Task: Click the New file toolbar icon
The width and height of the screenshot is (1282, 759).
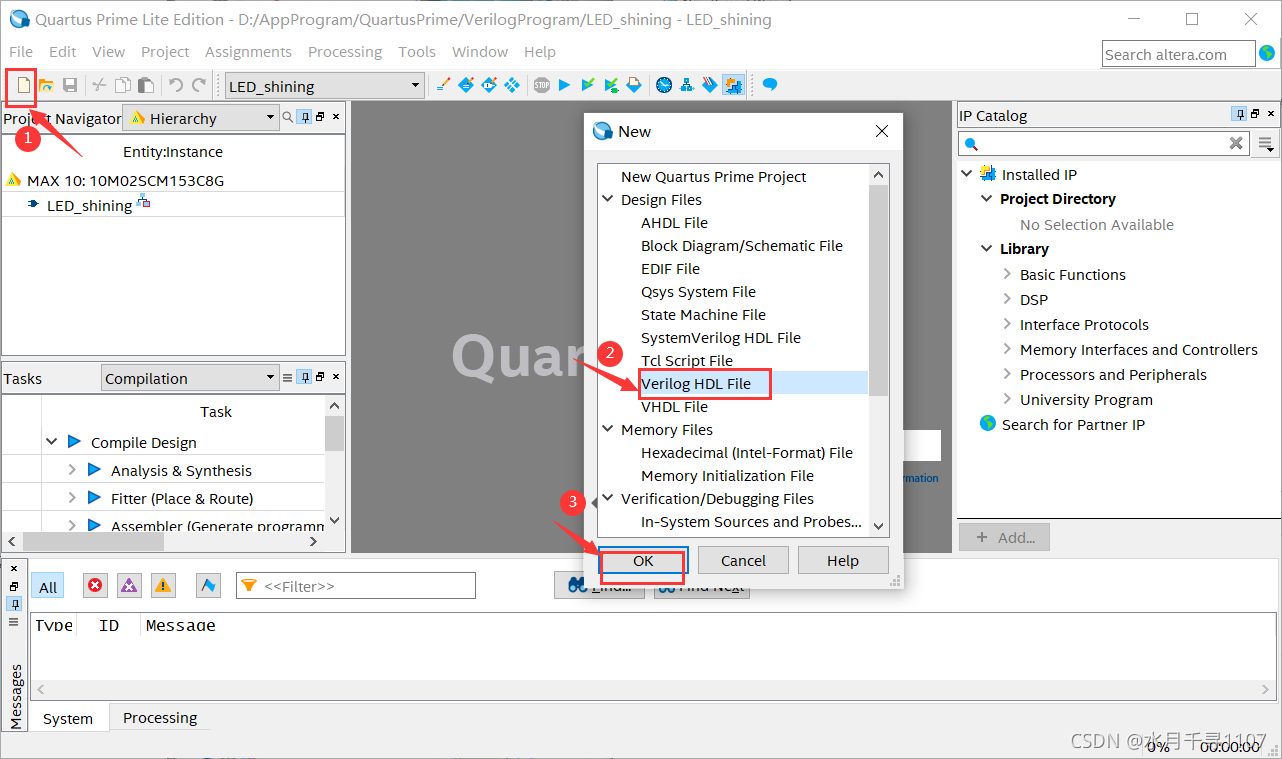Action: (x=24, y=86)
